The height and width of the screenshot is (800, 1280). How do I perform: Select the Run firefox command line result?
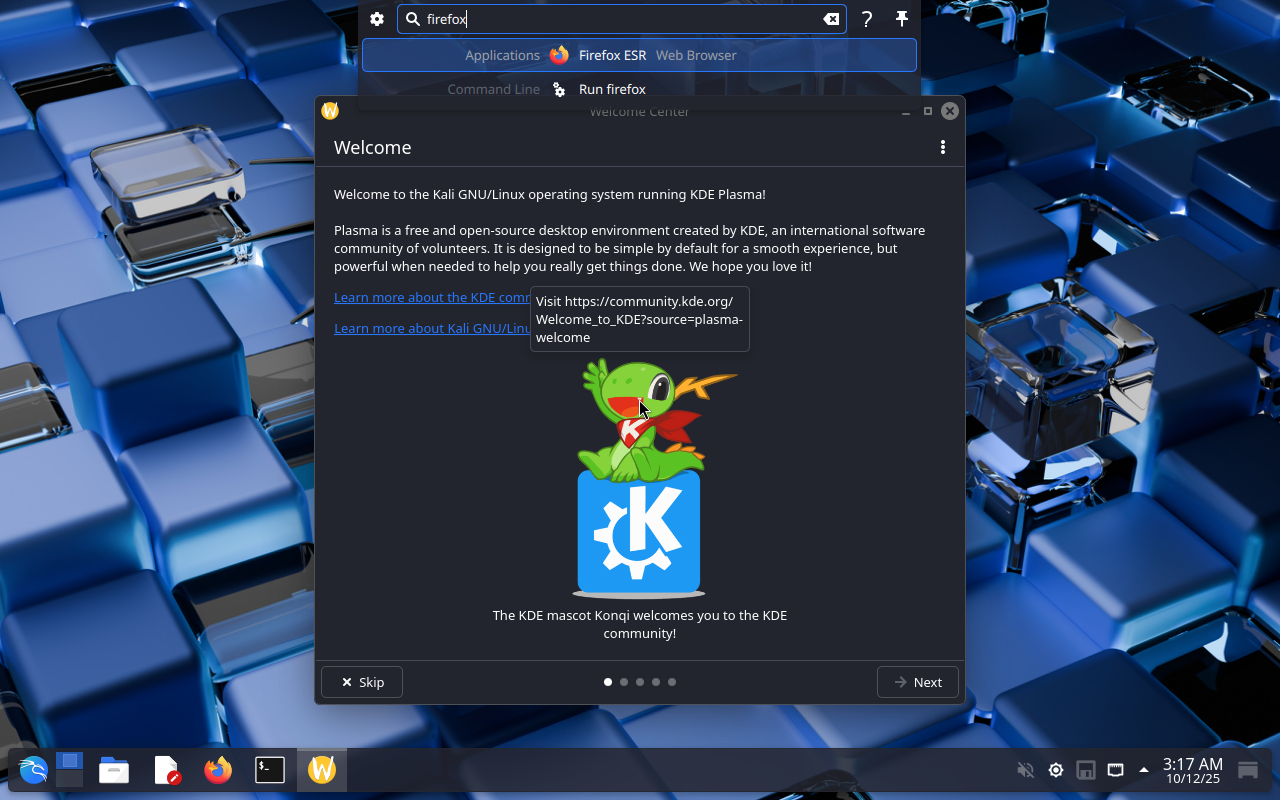[611, 89]
